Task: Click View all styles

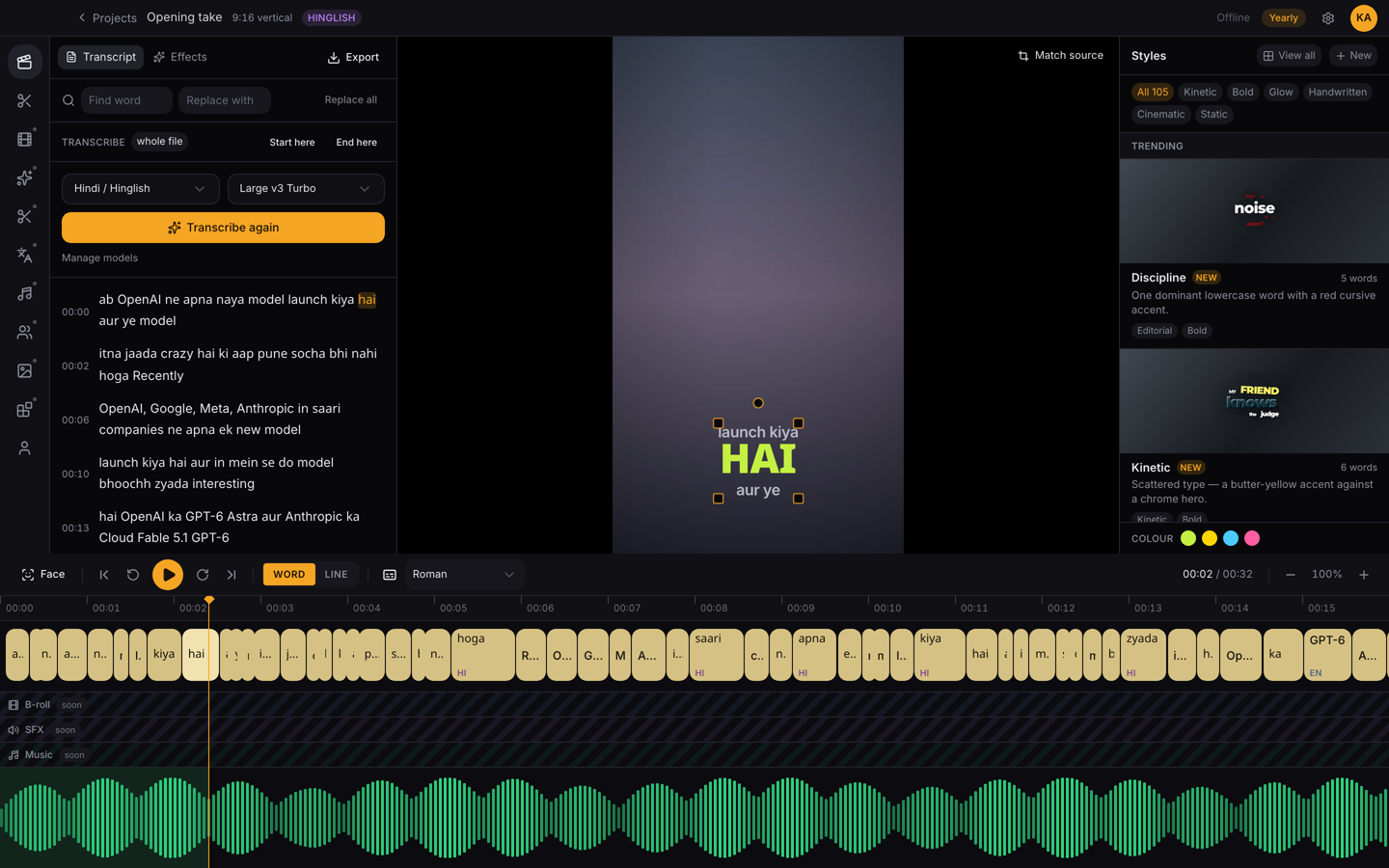Action: 1289,56
